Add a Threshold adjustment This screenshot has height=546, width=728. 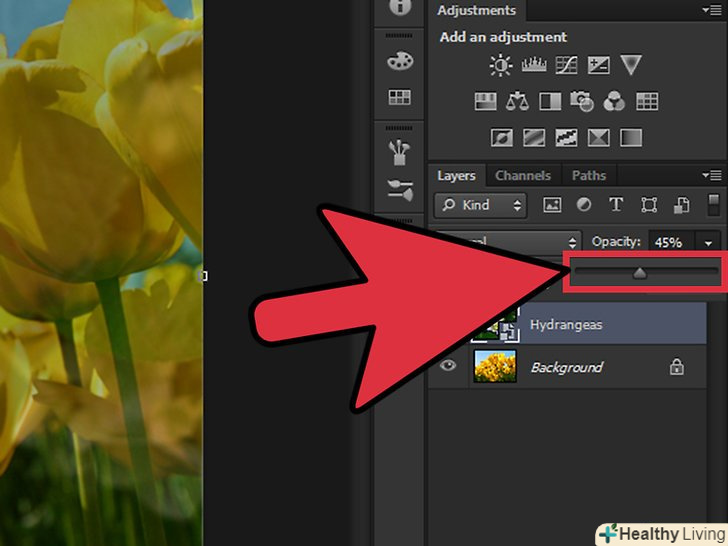(x=566, y=138)
